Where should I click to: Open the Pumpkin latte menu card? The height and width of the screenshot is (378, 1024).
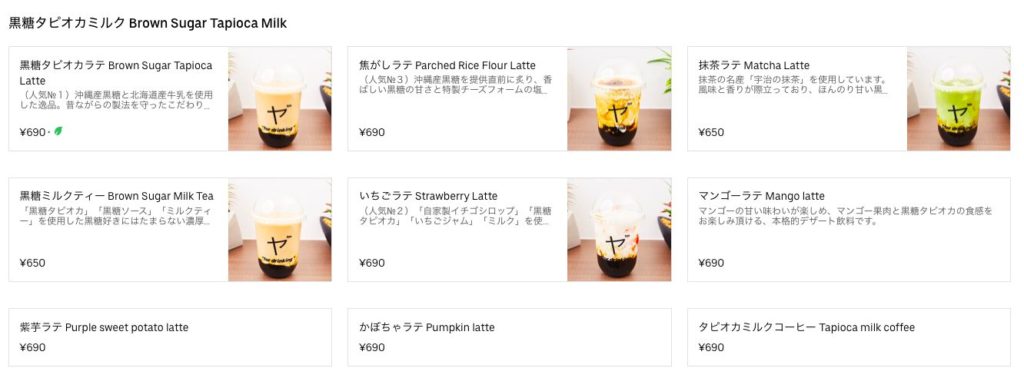pos(509,338)
